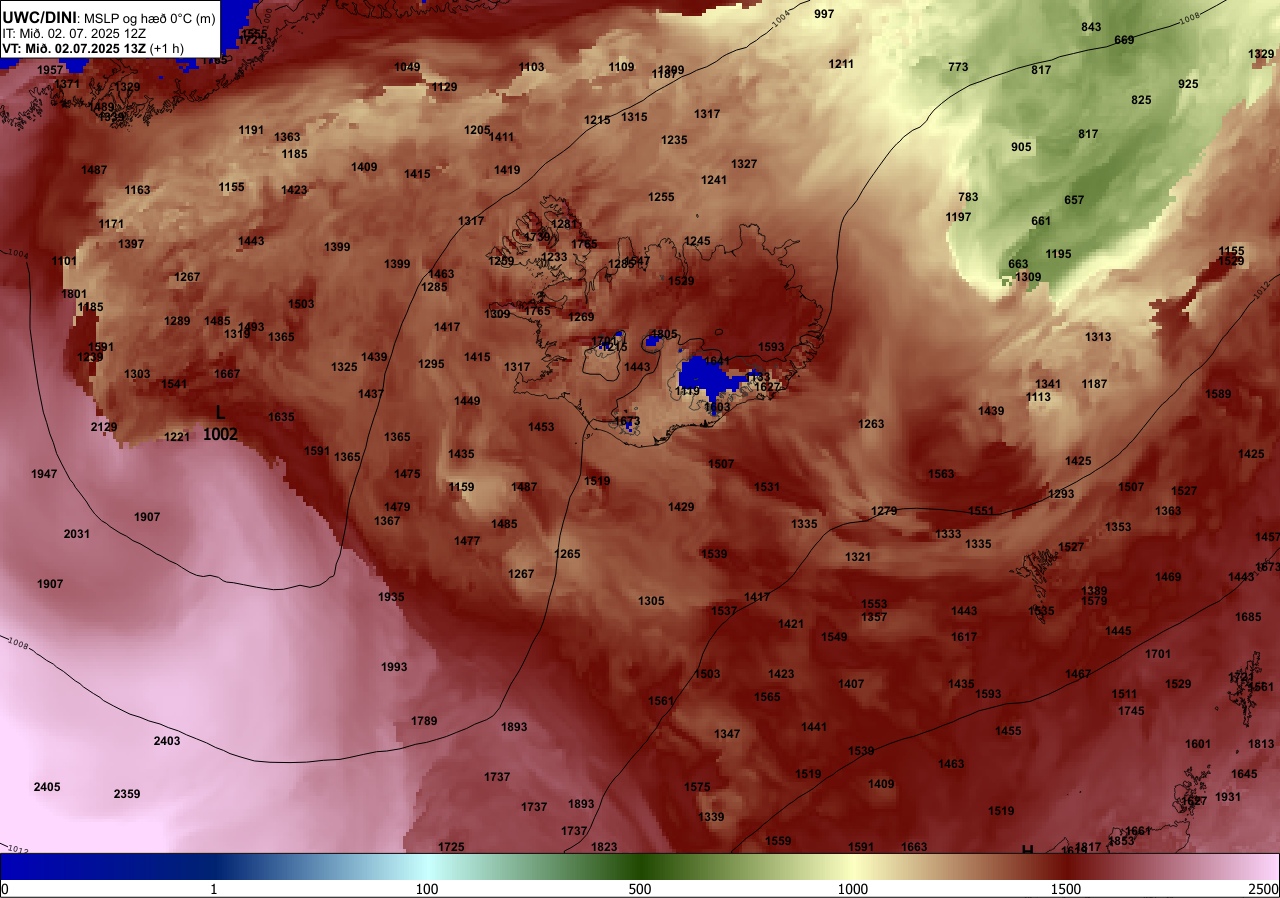
Task: Click the value '1745'
Action: [1131, 711]
